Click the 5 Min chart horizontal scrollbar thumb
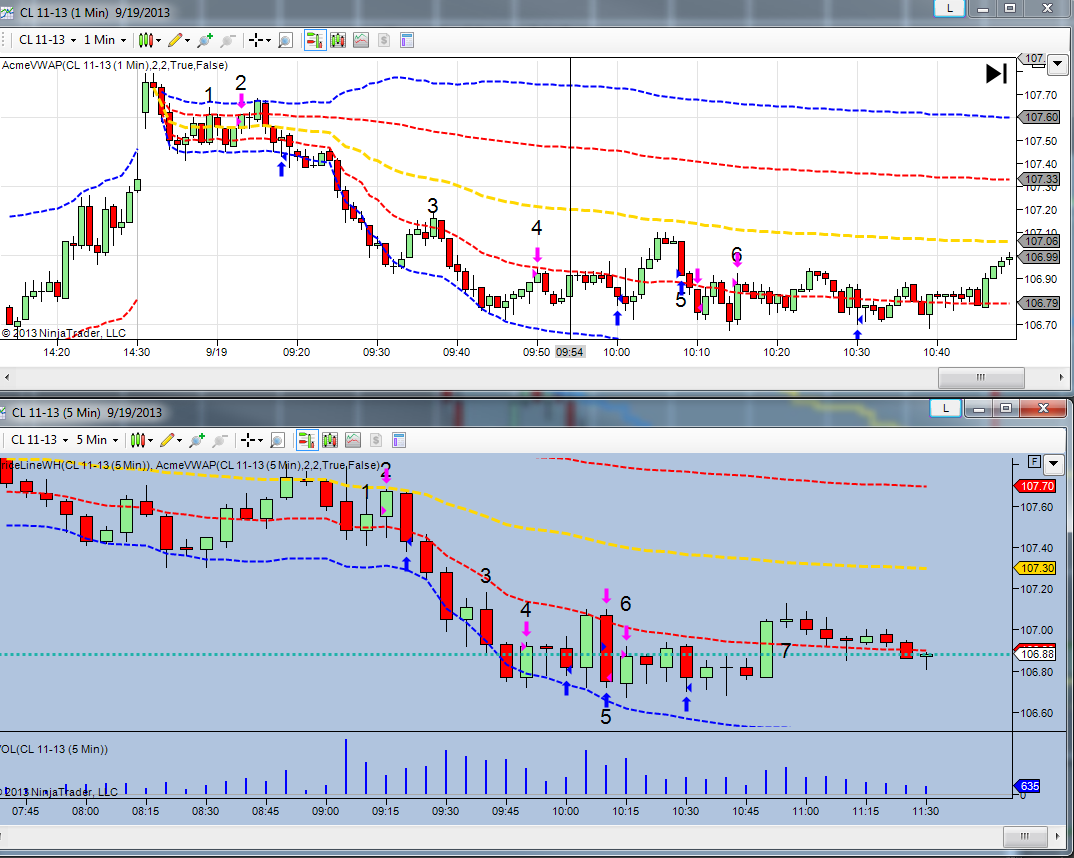Screen dimensions: 1074x858 pyautogui.click(x=1025, y=836)
